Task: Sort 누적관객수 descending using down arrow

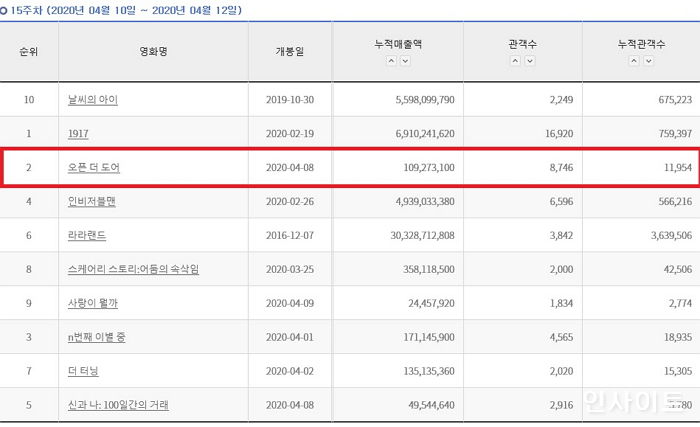Action: point(647,61)
